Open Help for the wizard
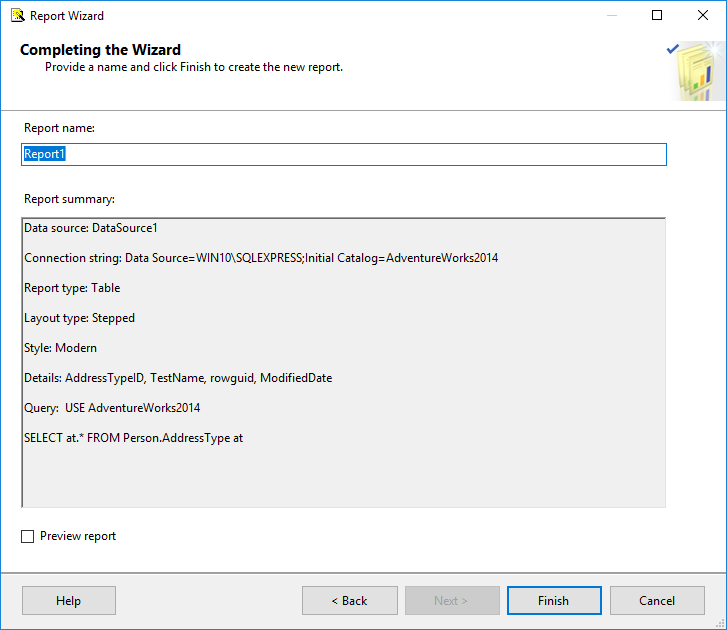This screenshot has width=727, height=630. 68,601
